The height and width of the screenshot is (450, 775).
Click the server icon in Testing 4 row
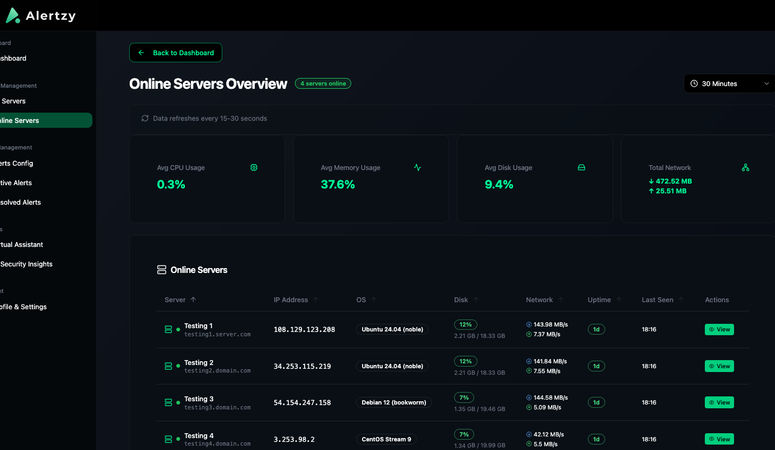(168, 439)
